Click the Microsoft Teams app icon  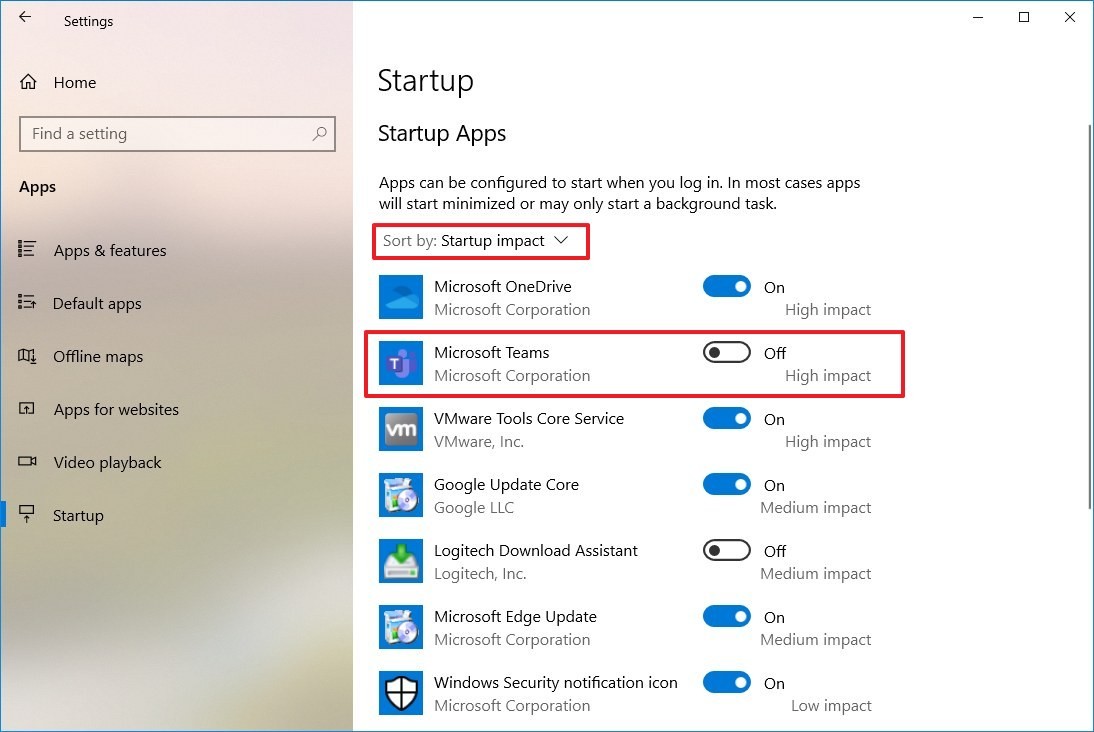coord(400,363)
